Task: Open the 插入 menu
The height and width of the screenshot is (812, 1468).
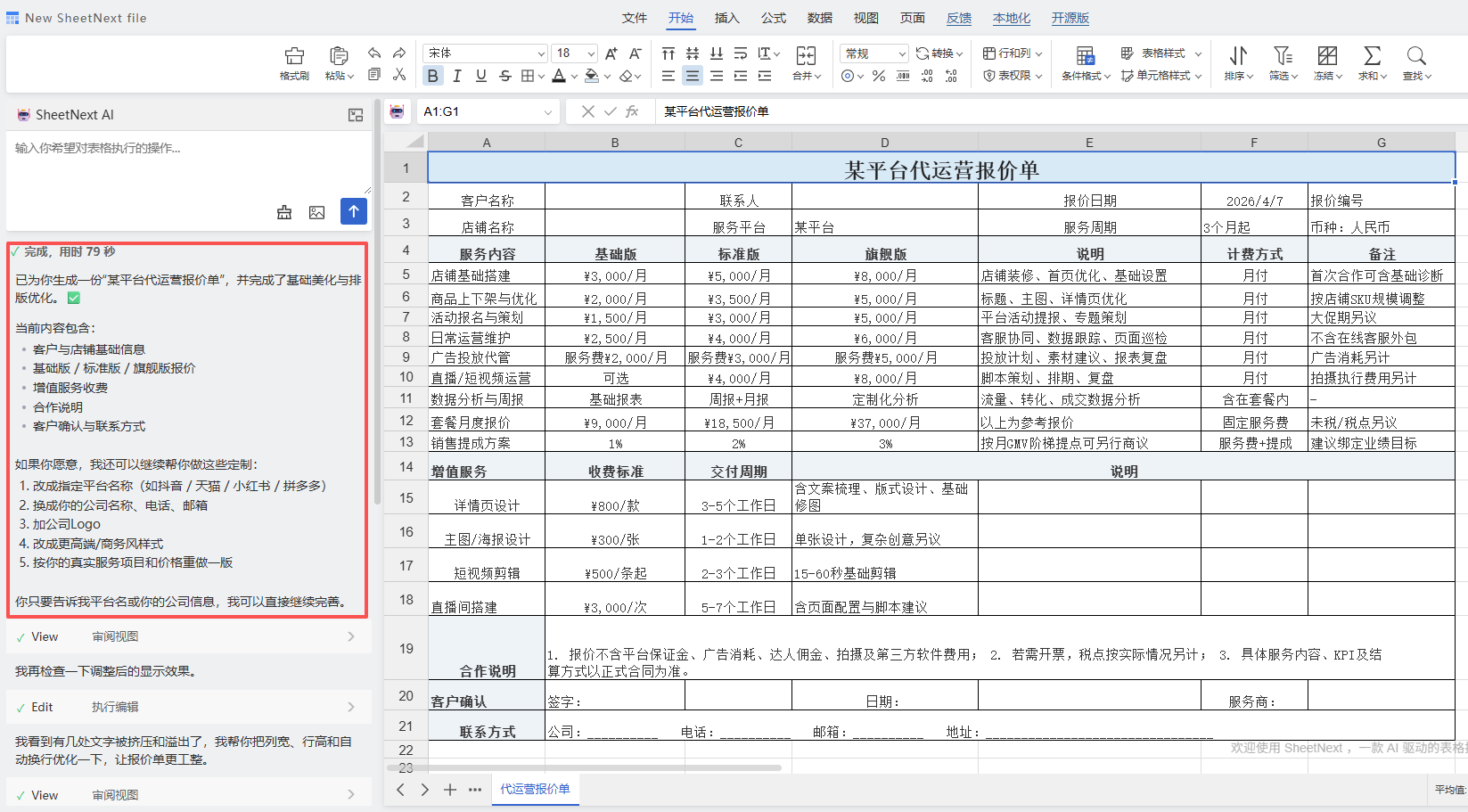Action: 726,18
